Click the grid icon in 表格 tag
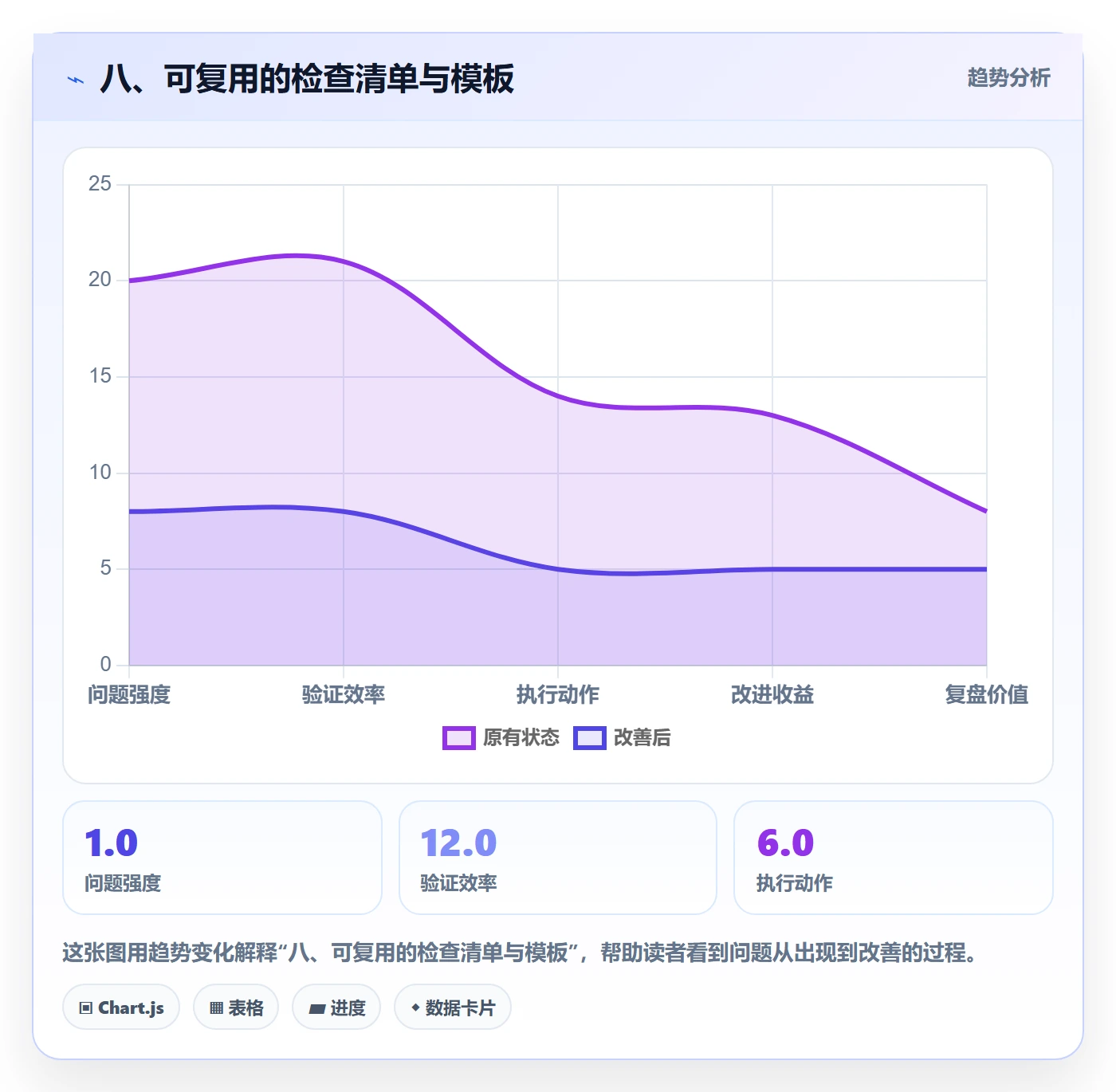Image resolution: width=1116 pixels, height=1092 pixels. tap(216, 1008)
